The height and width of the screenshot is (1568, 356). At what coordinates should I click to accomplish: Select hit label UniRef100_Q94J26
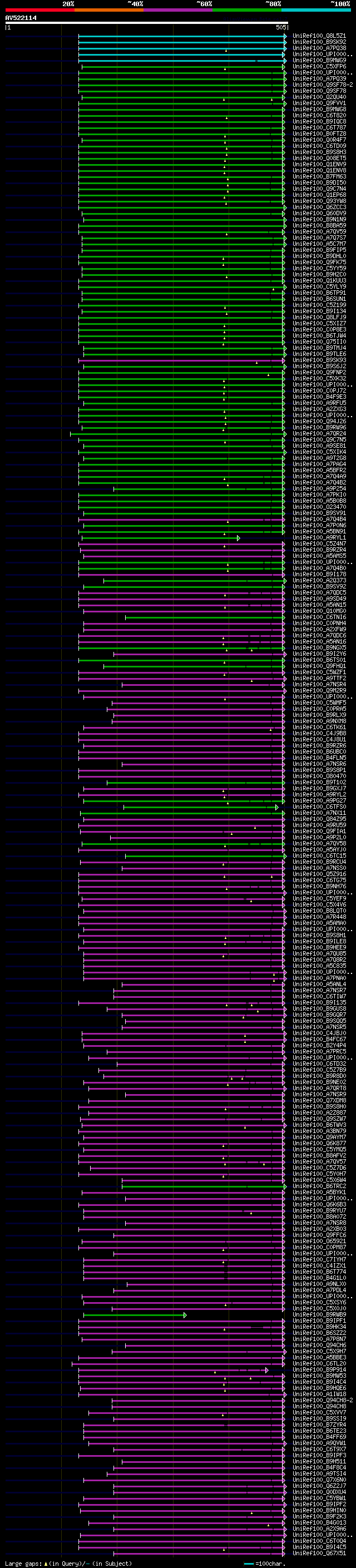pyautogui.click(x=319, y=421)
